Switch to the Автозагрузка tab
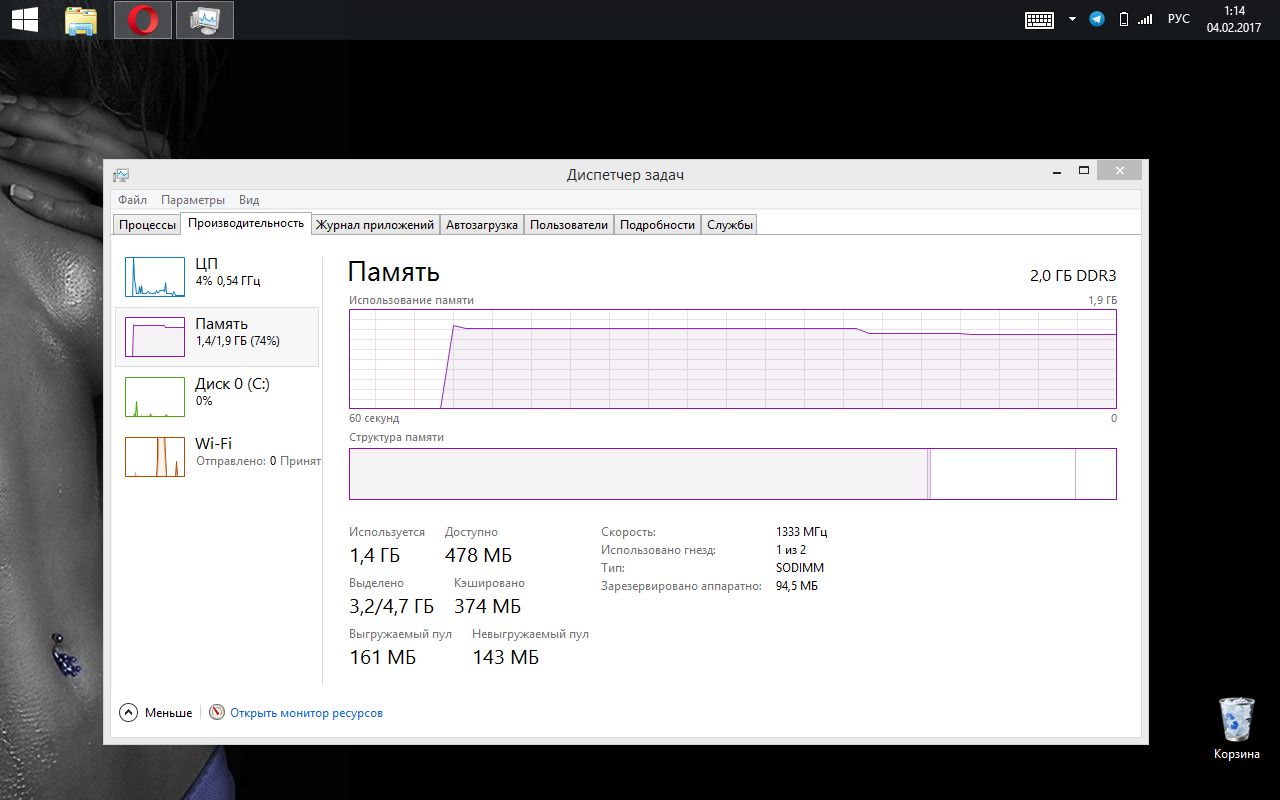The image size is (1280, 800). 482,225
